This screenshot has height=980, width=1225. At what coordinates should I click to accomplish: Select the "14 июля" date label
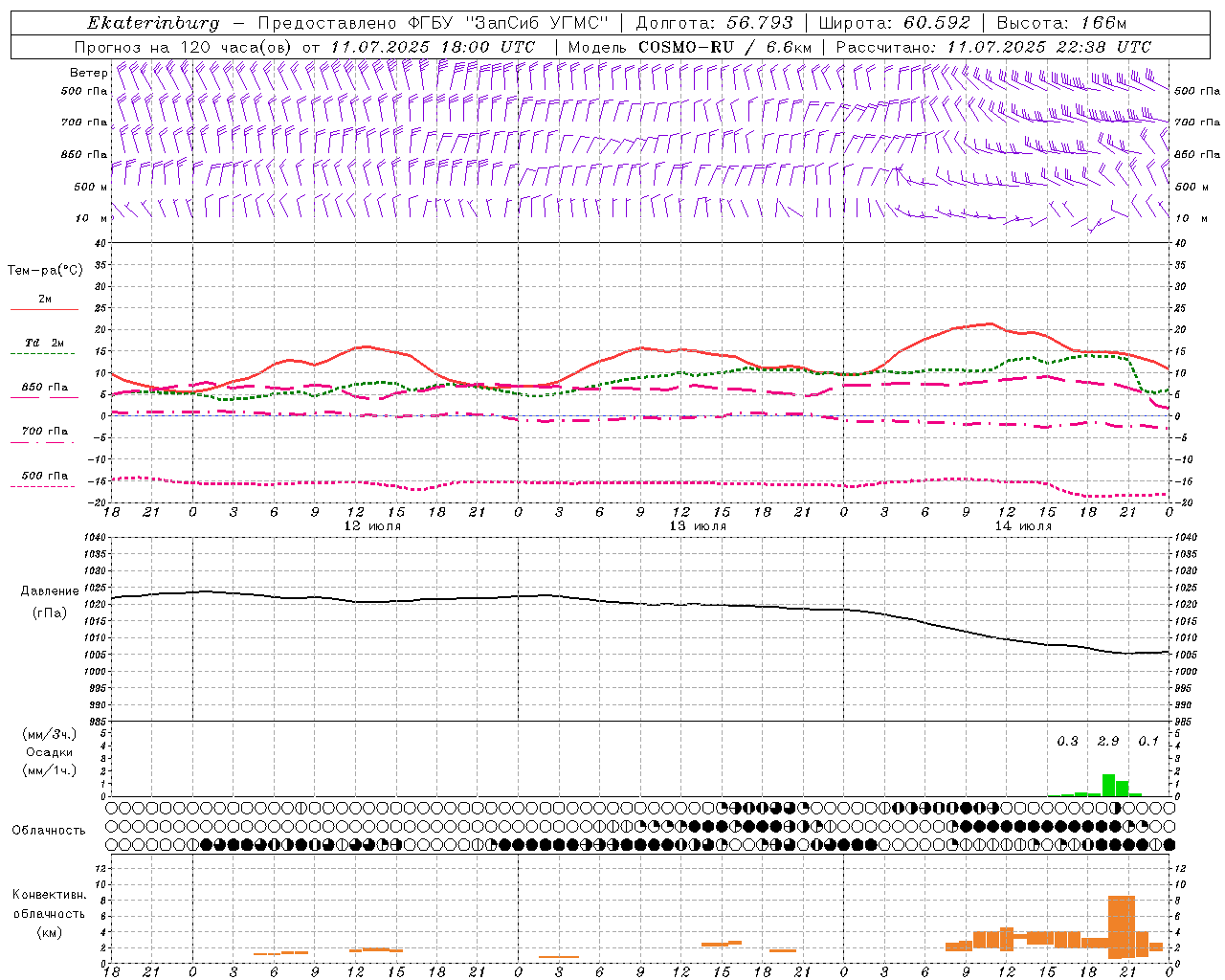[x=1023, y=526]
